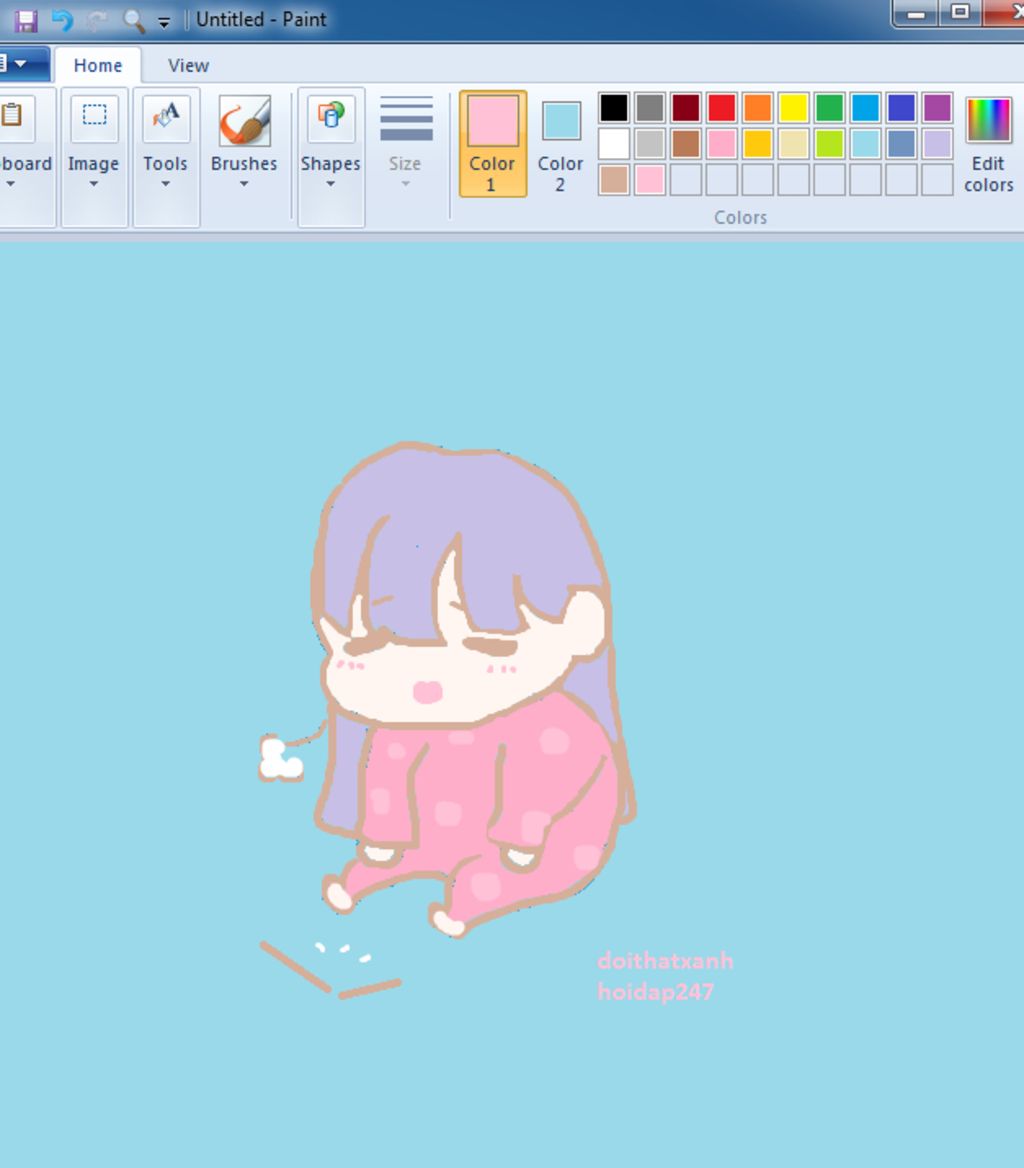The height and width of the screenshot is (1168, 1024).
Task: Pick the brown swatch in second row
Action: point(685,144)
